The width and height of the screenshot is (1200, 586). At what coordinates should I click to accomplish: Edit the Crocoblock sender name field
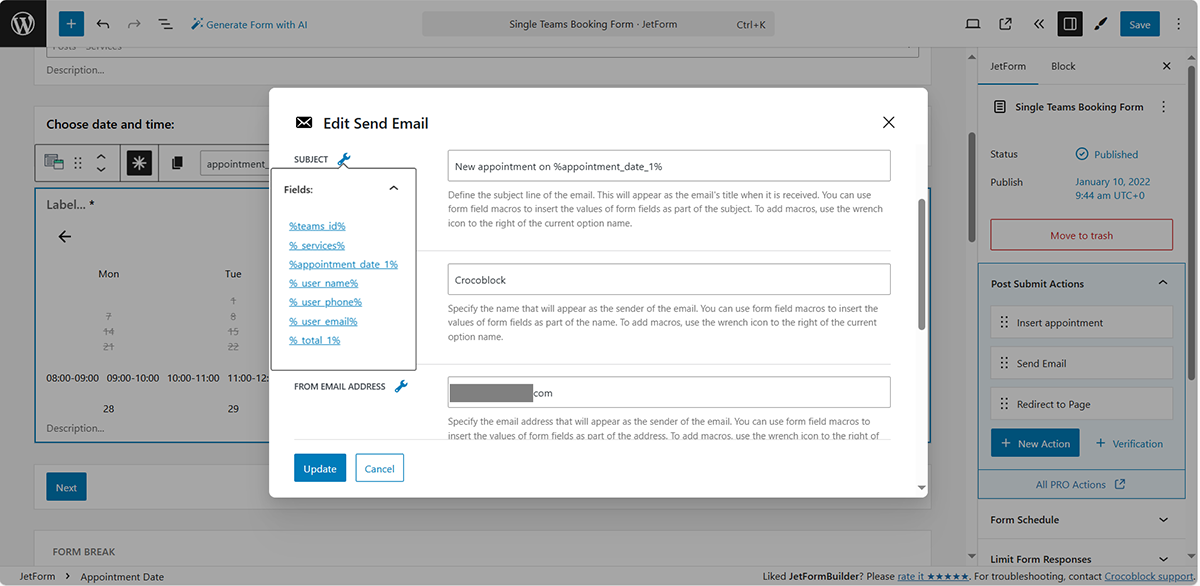pos(669,279)
